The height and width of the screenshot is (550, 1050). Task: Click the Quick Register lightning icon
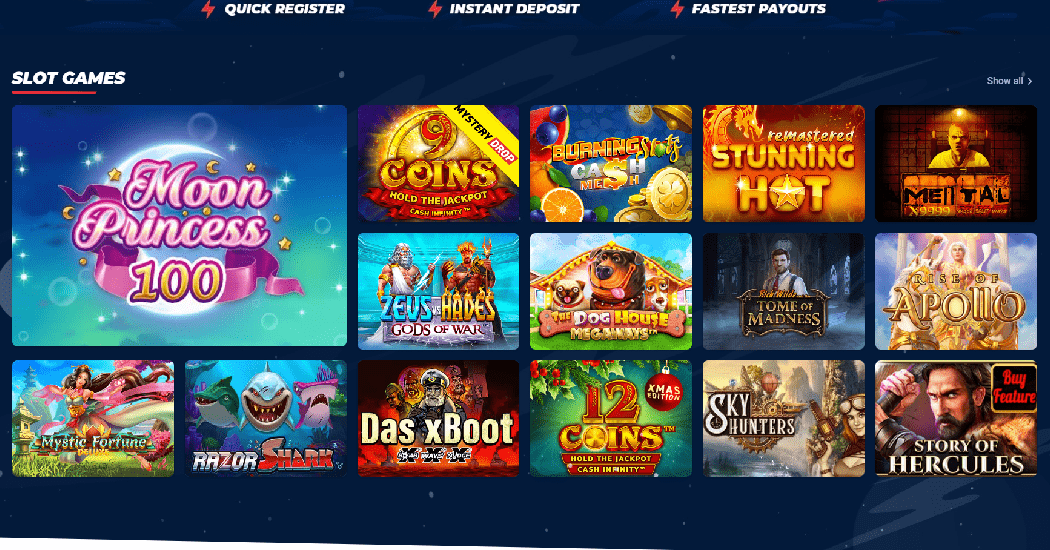coord(208,9)
